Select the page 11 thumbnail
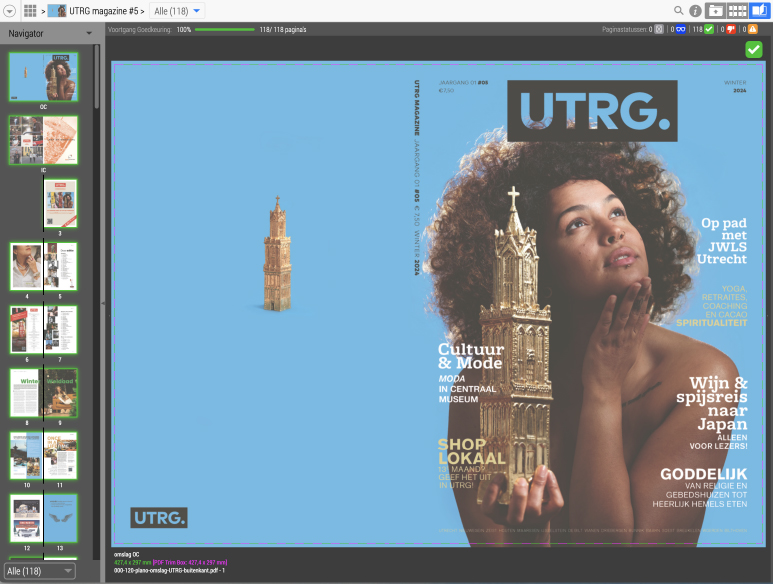The height and width of the screenshot is (584, 773). pyautogui.click(x=60, y=455)
